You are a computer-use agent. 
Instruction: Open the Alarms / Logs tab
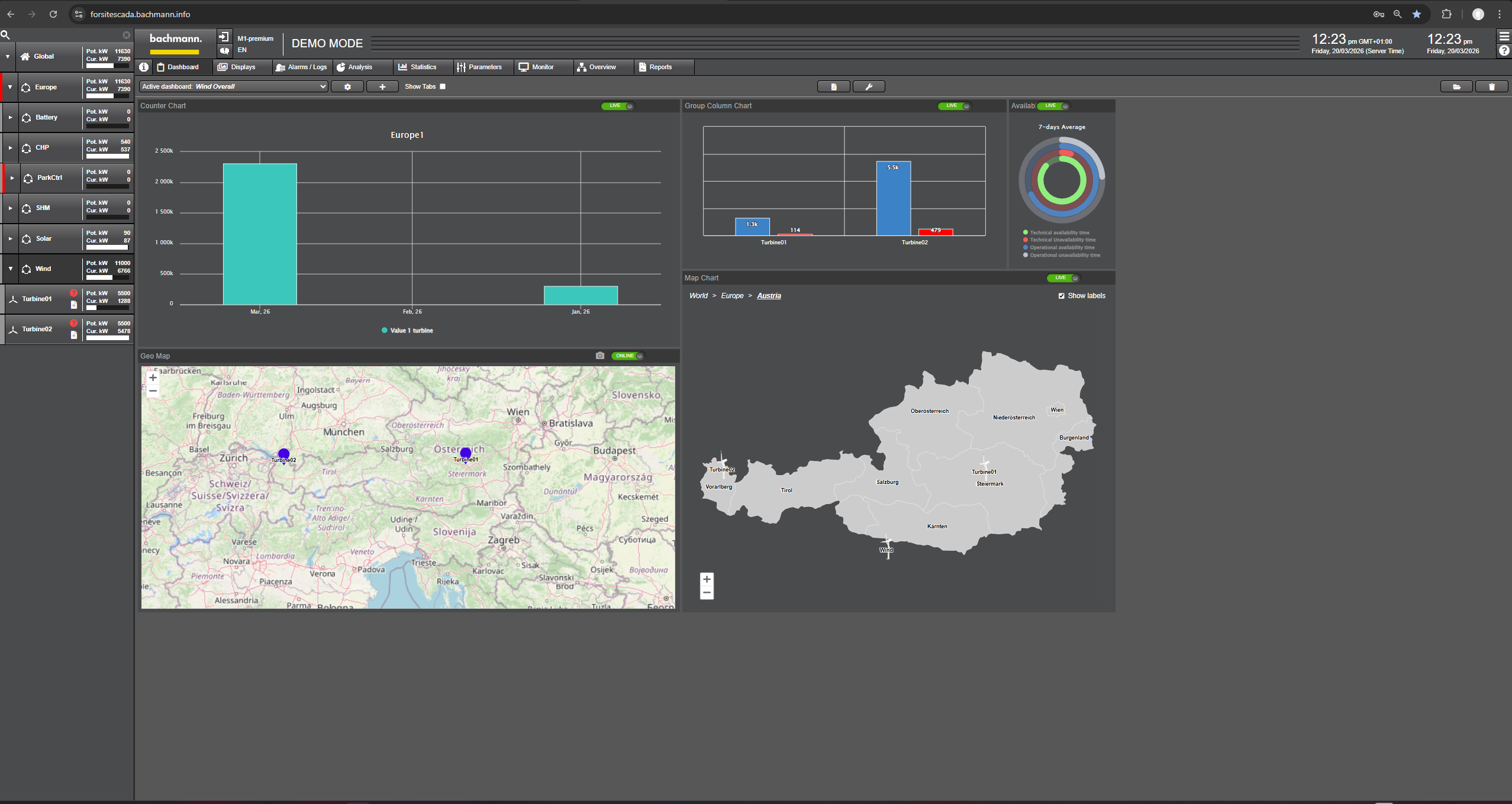[302, 67]
